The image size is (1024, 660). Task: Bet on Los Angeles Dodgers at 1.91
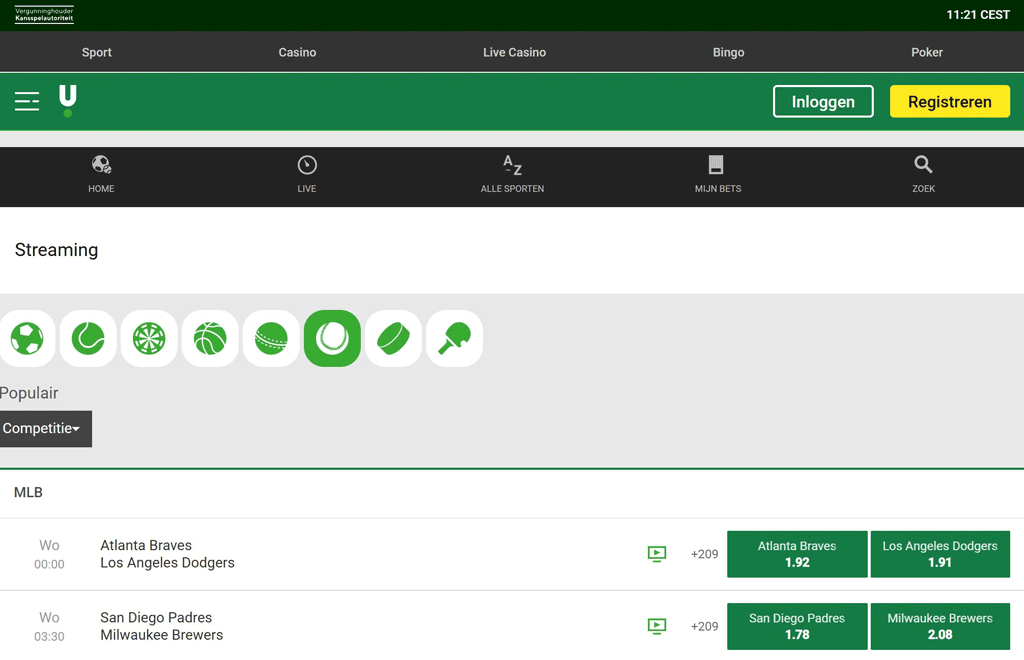coord(940,554)
